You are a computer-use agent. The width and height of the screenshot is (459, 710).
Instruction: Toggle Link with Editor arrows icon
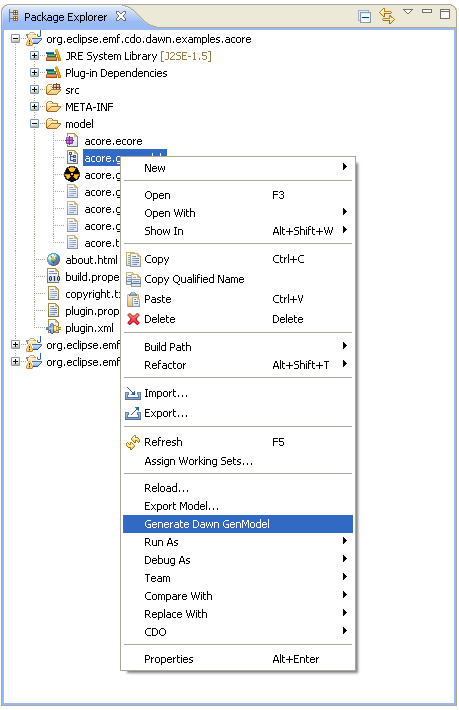point(387,16)
